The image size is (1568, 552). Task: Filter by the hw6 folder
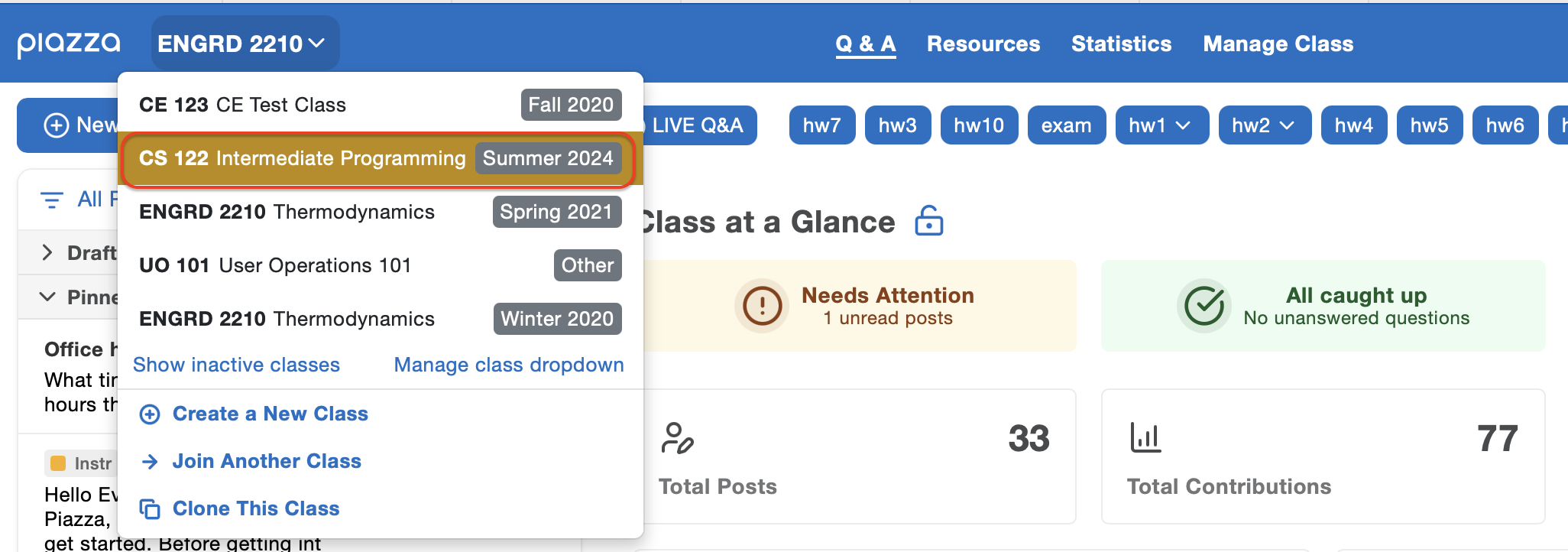point(1505,125)
